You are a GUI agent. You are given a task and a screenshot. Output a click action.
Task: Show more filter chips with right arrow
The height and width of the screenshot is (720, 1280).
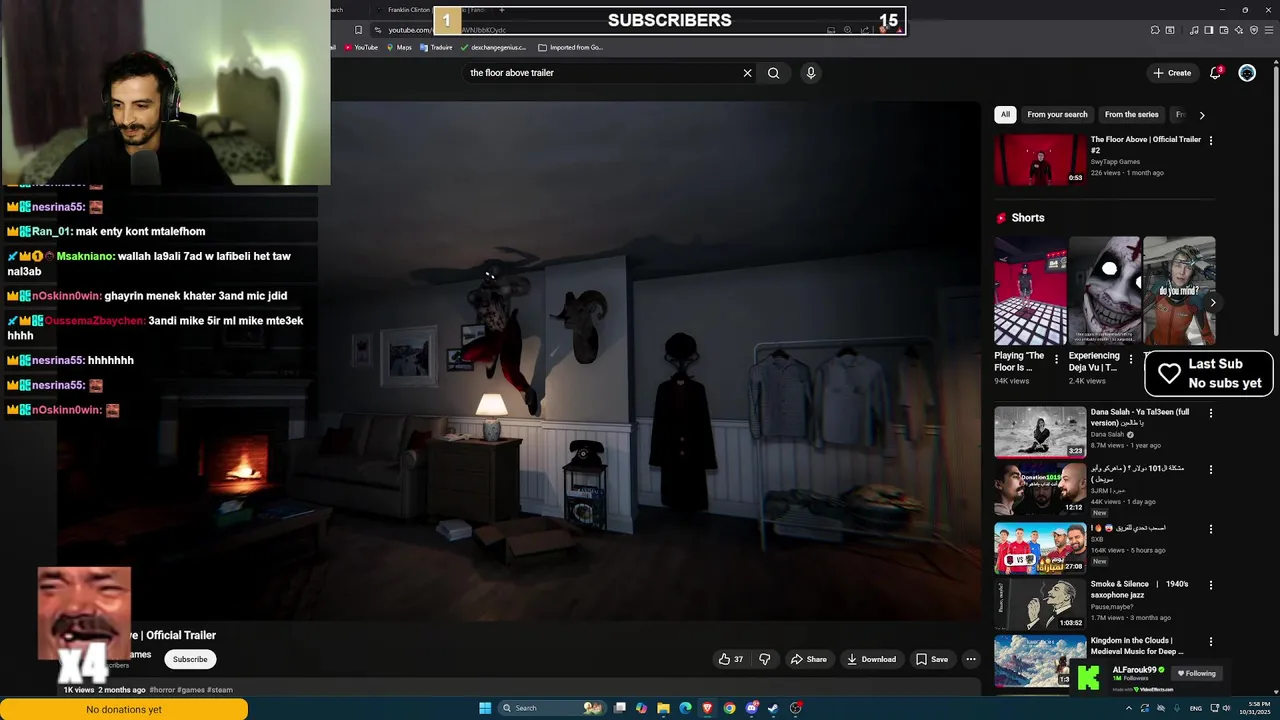1202,115
